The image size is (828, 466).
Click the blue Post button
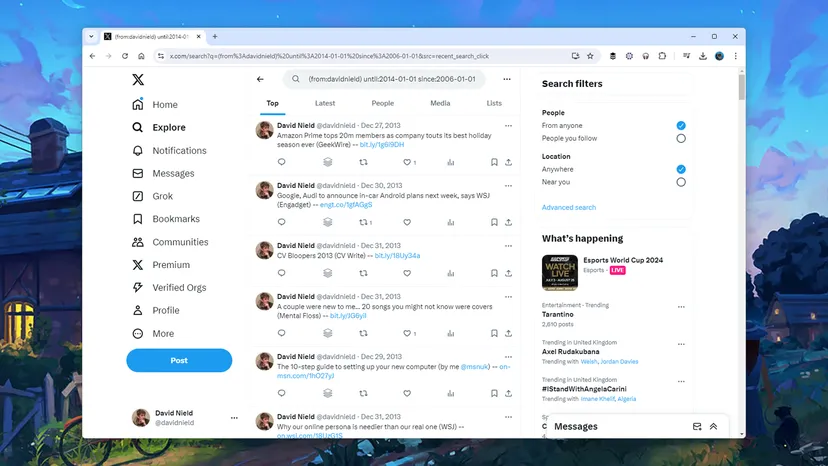tap(179, 360)
